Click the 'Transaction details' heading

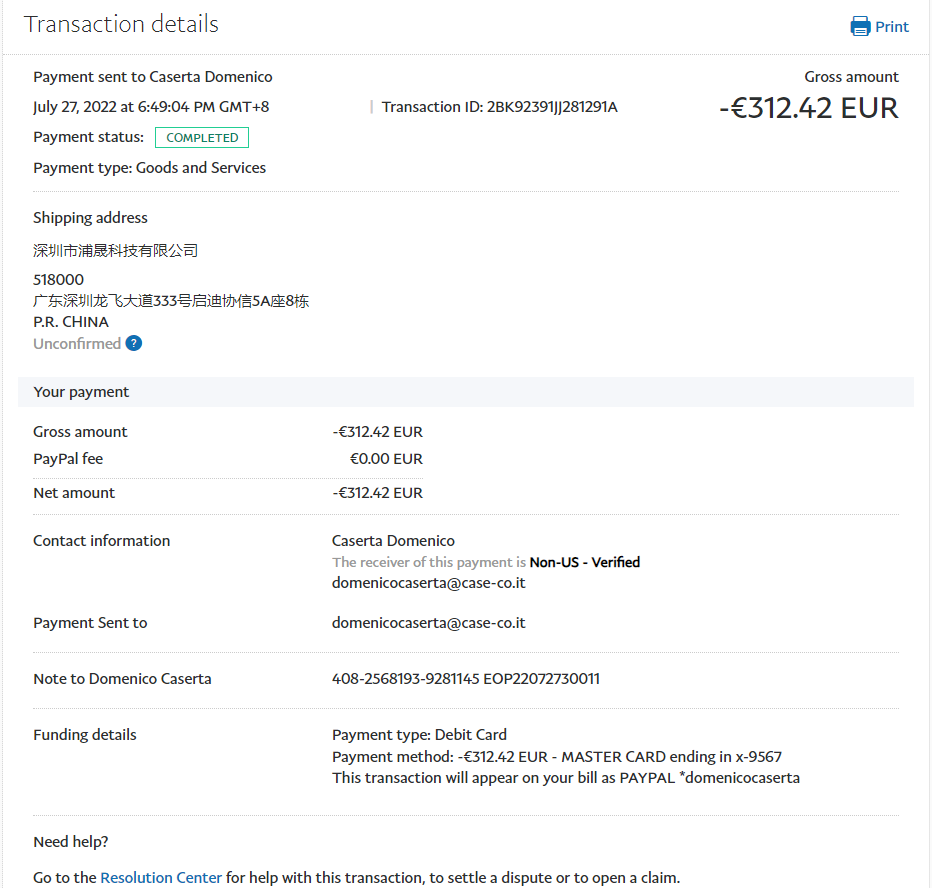tap(121, 24)
